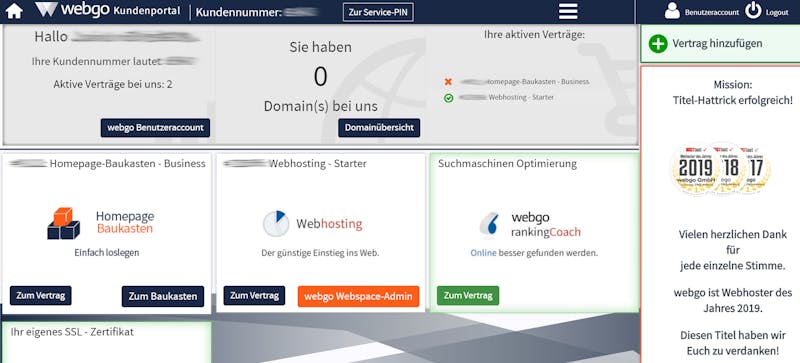Open the hamburger menu icon
800x363 pixels.
tap(568, 11)
